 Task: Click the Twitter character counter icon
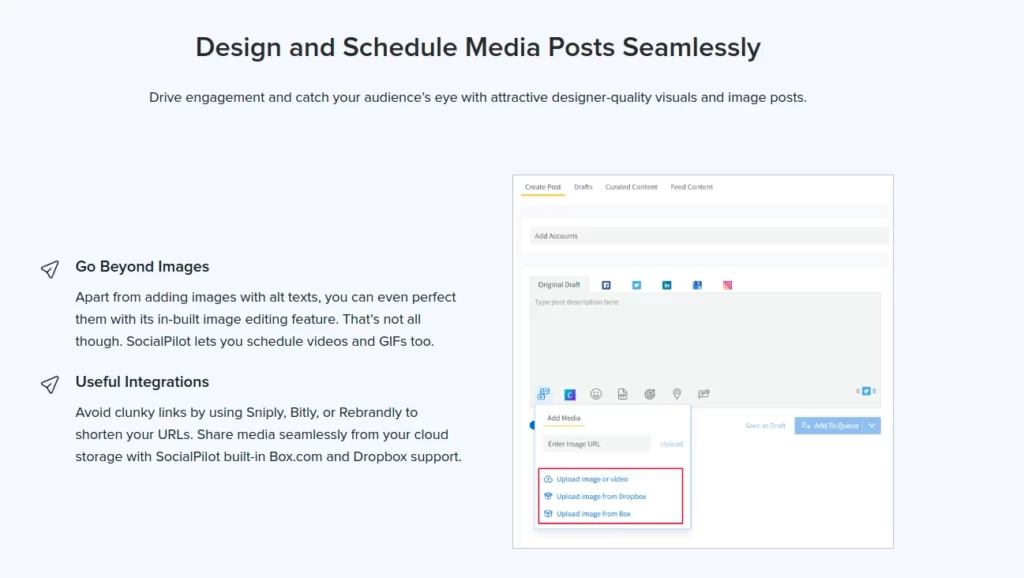point(866,391)
